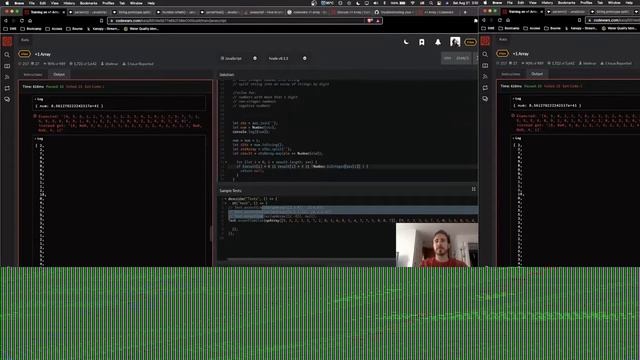Open the History menu in menu bar

(69, 3)
